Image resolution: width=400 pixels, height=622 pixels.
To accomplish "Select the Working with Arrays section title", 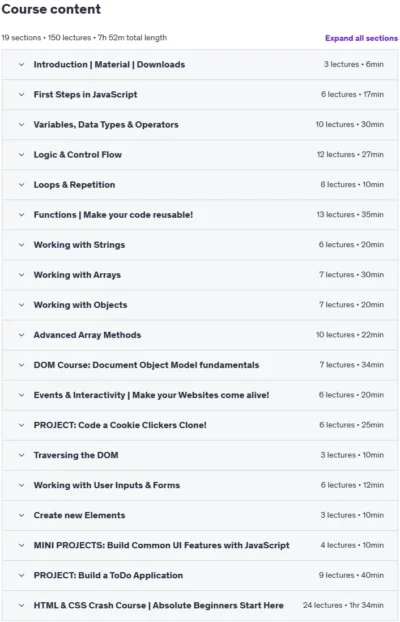I will [77, 275].
